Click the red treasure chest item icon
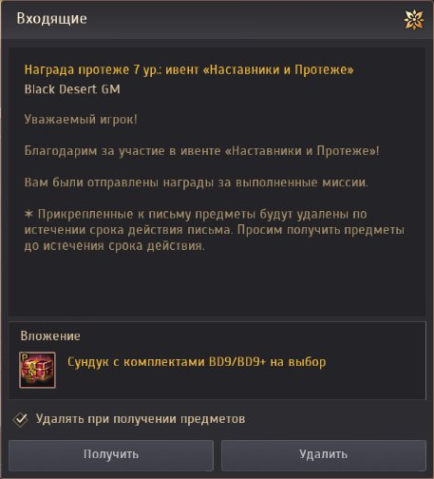The image size is (434, 479). 37,370
